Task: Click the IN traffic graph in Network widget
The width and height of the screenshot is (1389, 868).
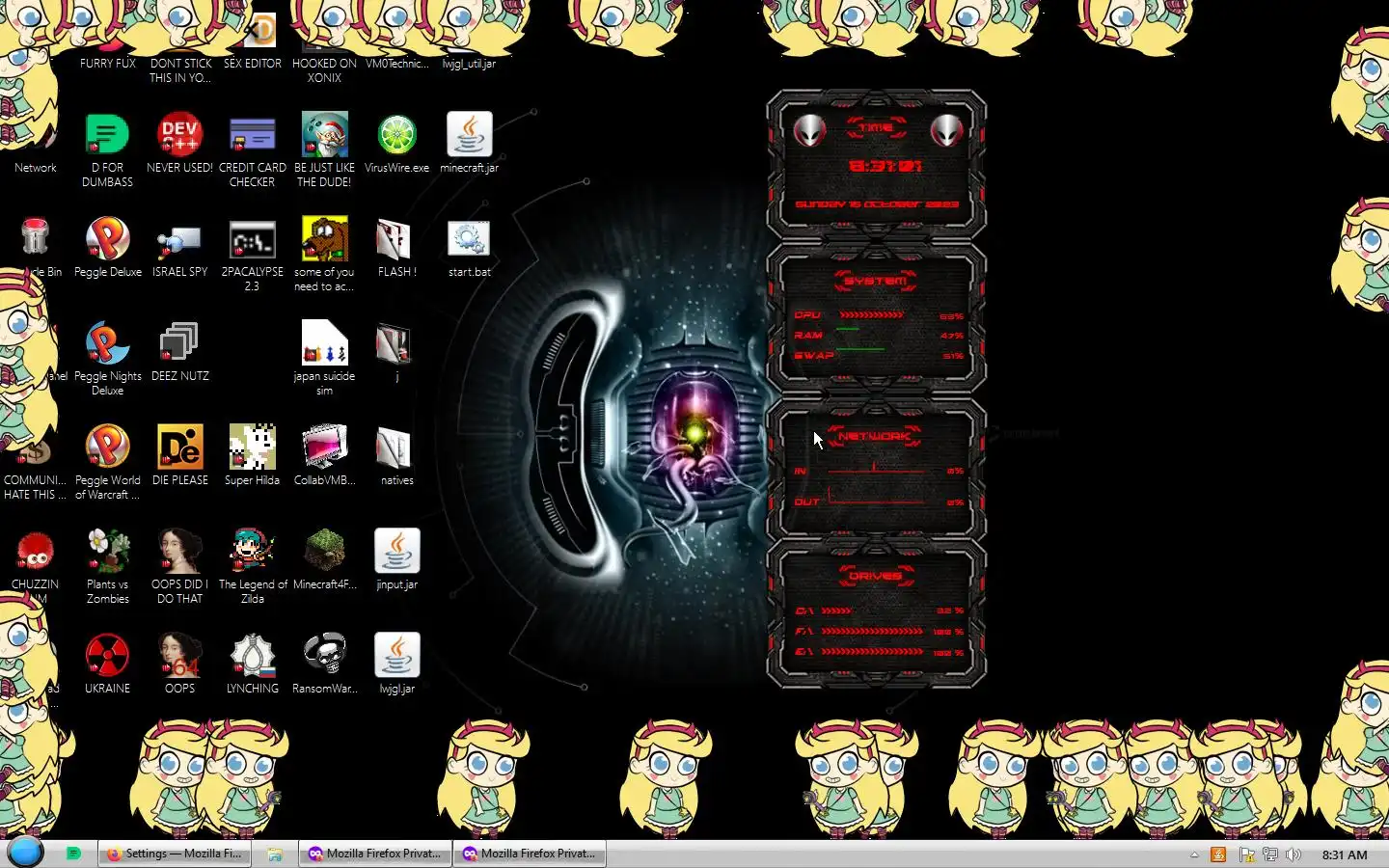Action: point(876,468)
